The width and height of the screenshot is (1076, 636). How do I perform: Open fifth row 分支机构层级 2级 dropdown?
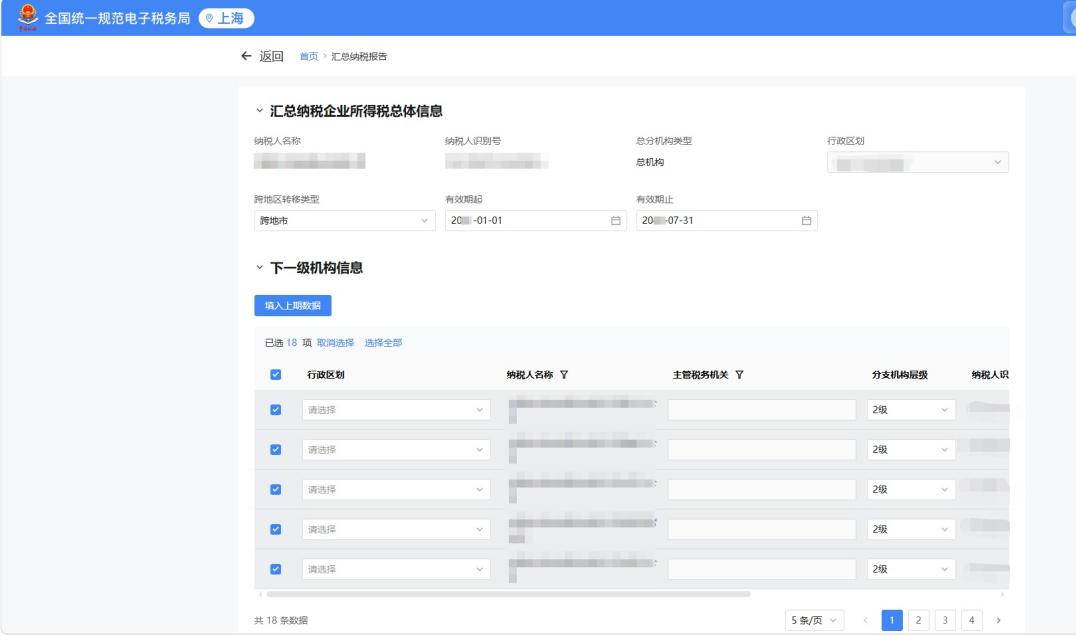(911, 569)
